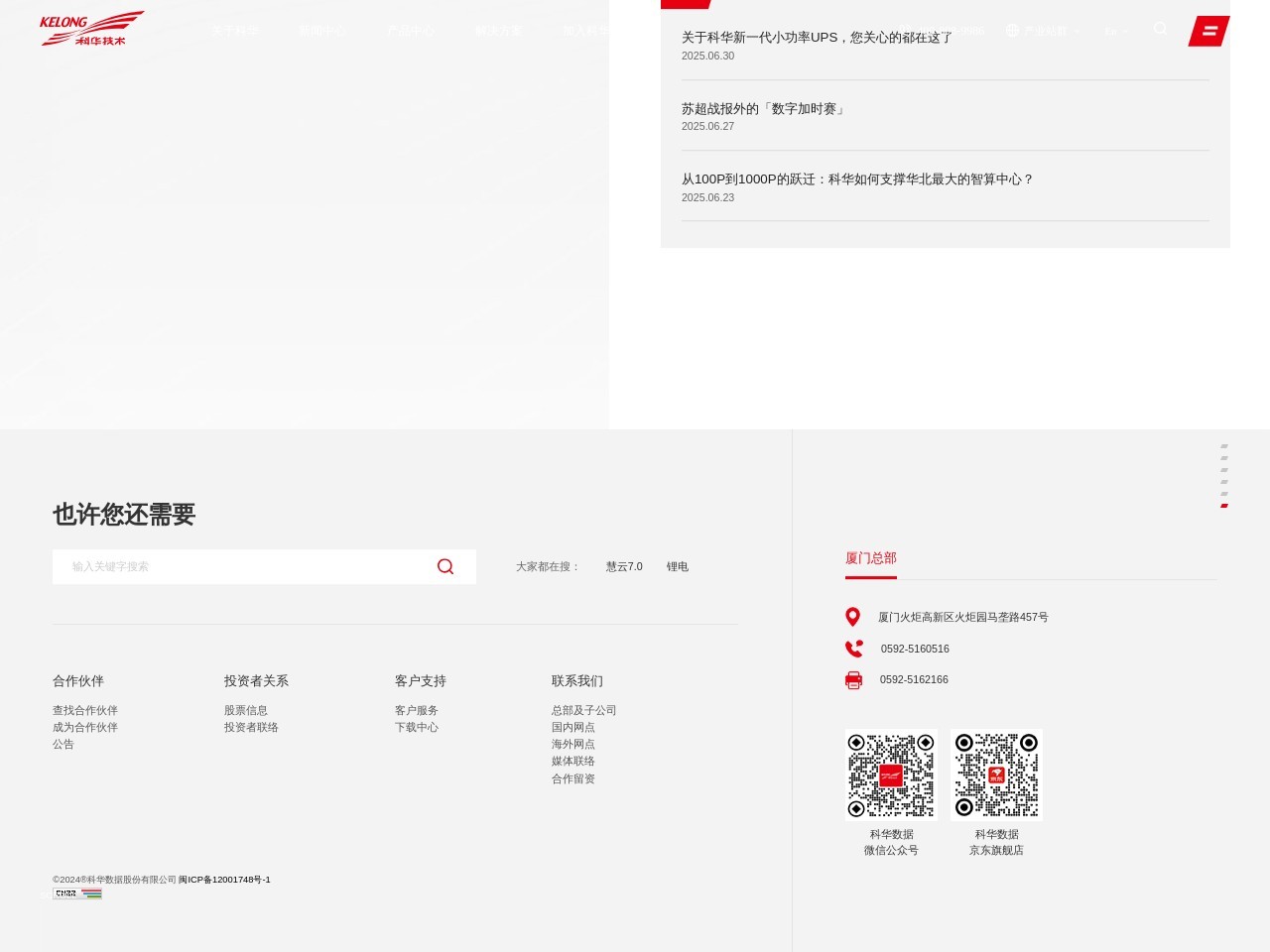Click the date 2025.06.23
This screenshot has width=1270, height=952.
point(708,198)
